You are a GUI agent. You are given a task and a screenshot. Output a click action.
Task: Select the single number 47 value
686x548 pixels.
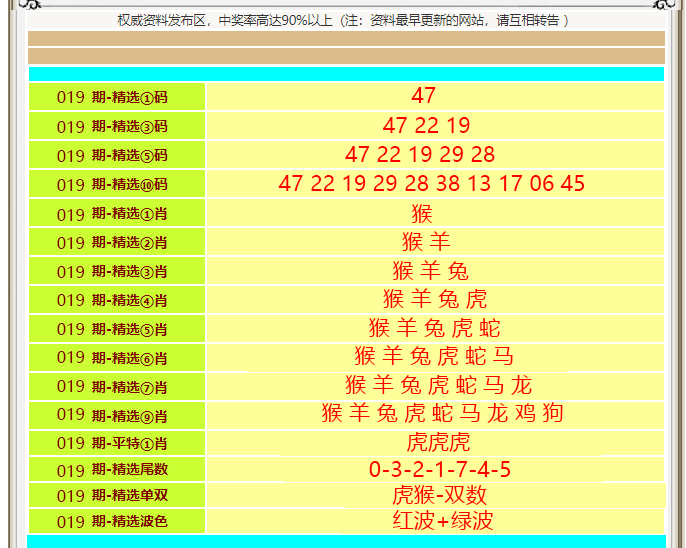point(423,96)
